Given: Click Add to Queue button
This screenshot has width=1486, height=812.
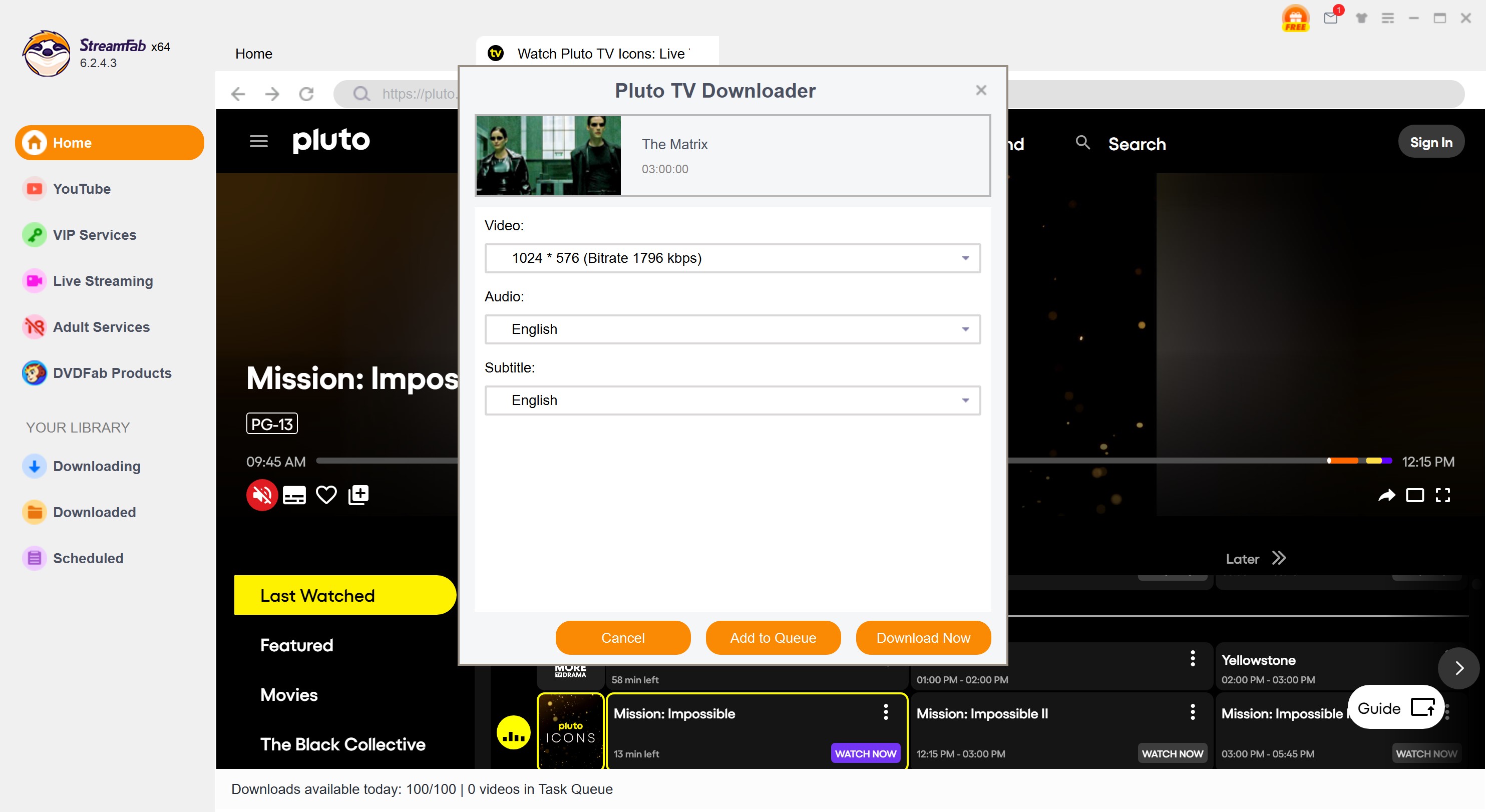Looking at the screenshot, I should 773,638.
